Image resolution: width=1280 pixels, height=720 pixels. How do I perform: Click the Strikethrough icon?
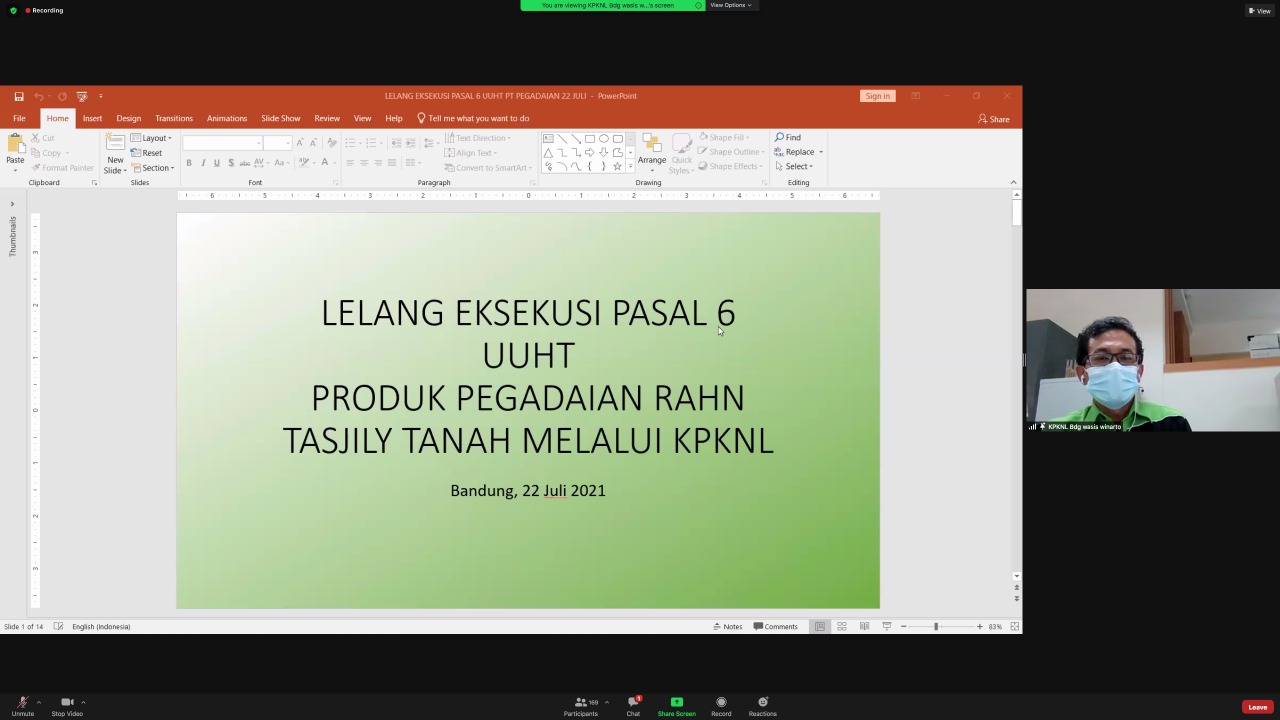click(x=244, y=163)
